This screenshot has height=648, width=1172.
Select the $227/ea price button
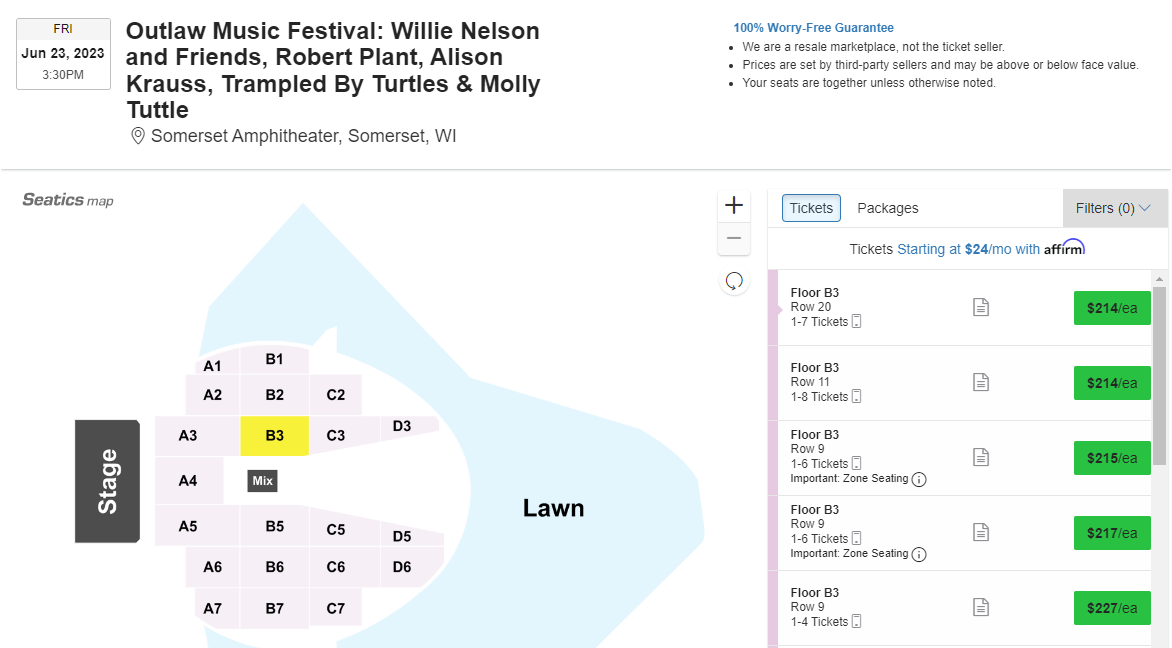click(1112, 608)
